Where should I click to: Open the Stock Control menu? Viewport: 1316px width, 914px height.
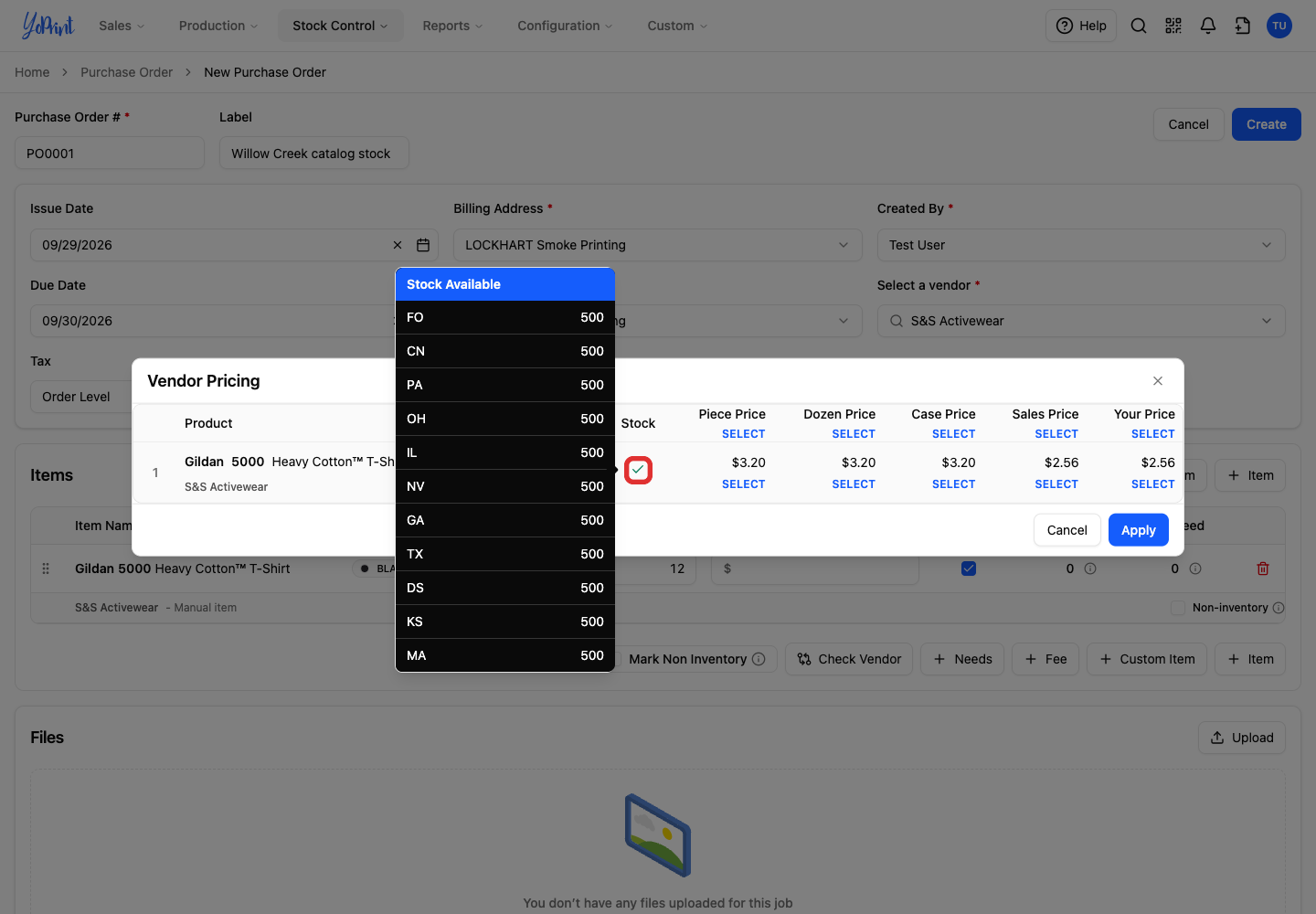(340, 26)
